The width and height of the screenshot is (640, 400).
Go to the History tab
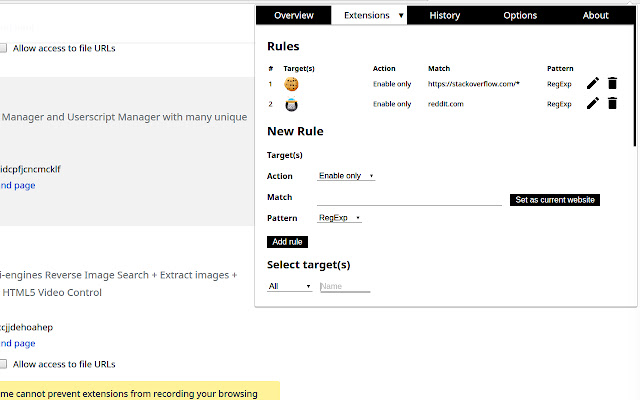pos(445,15)
